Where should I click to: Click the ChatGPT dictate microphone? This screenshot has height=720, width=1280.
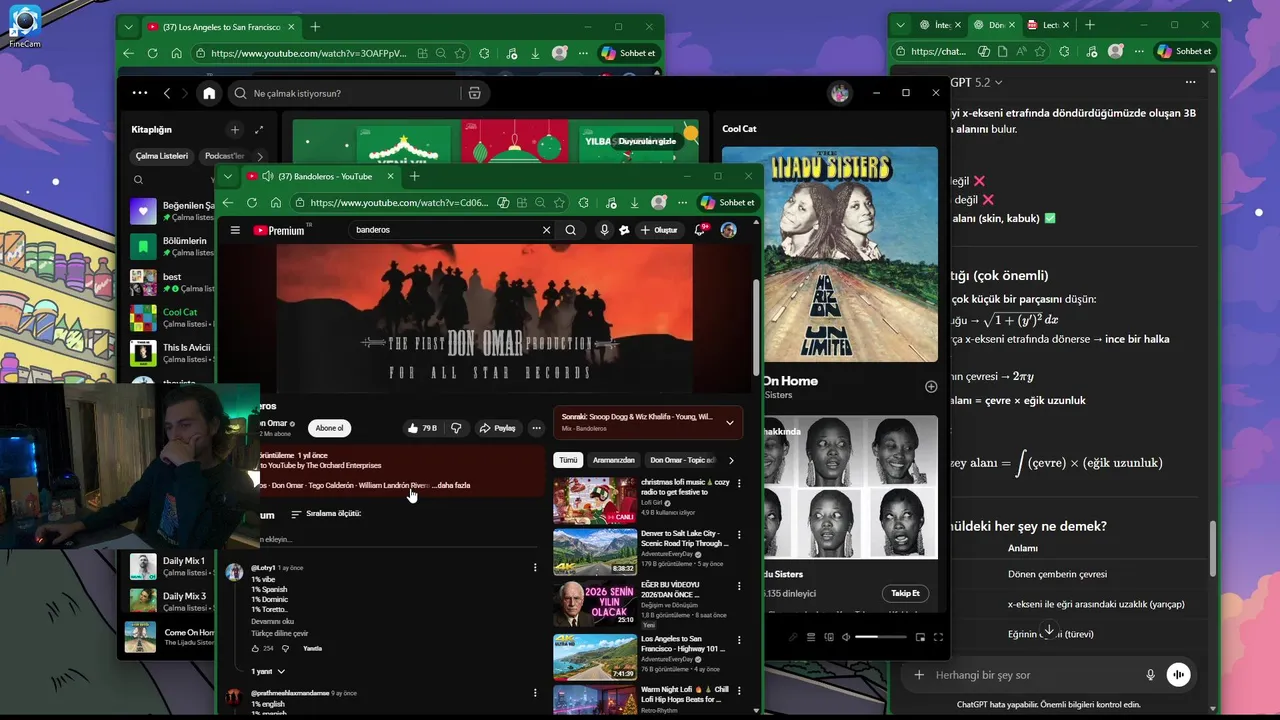pos(1151,675)
